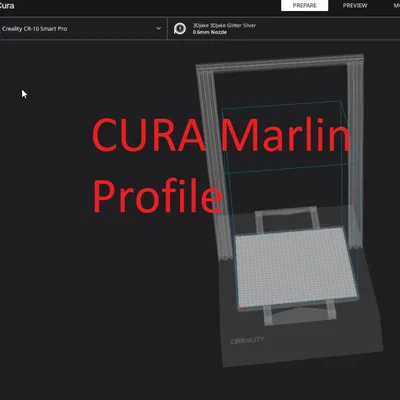This screenshot has height=400, width=400.
Task: Click the 0.6mm Nozzle label
Action: click(210, 32)
